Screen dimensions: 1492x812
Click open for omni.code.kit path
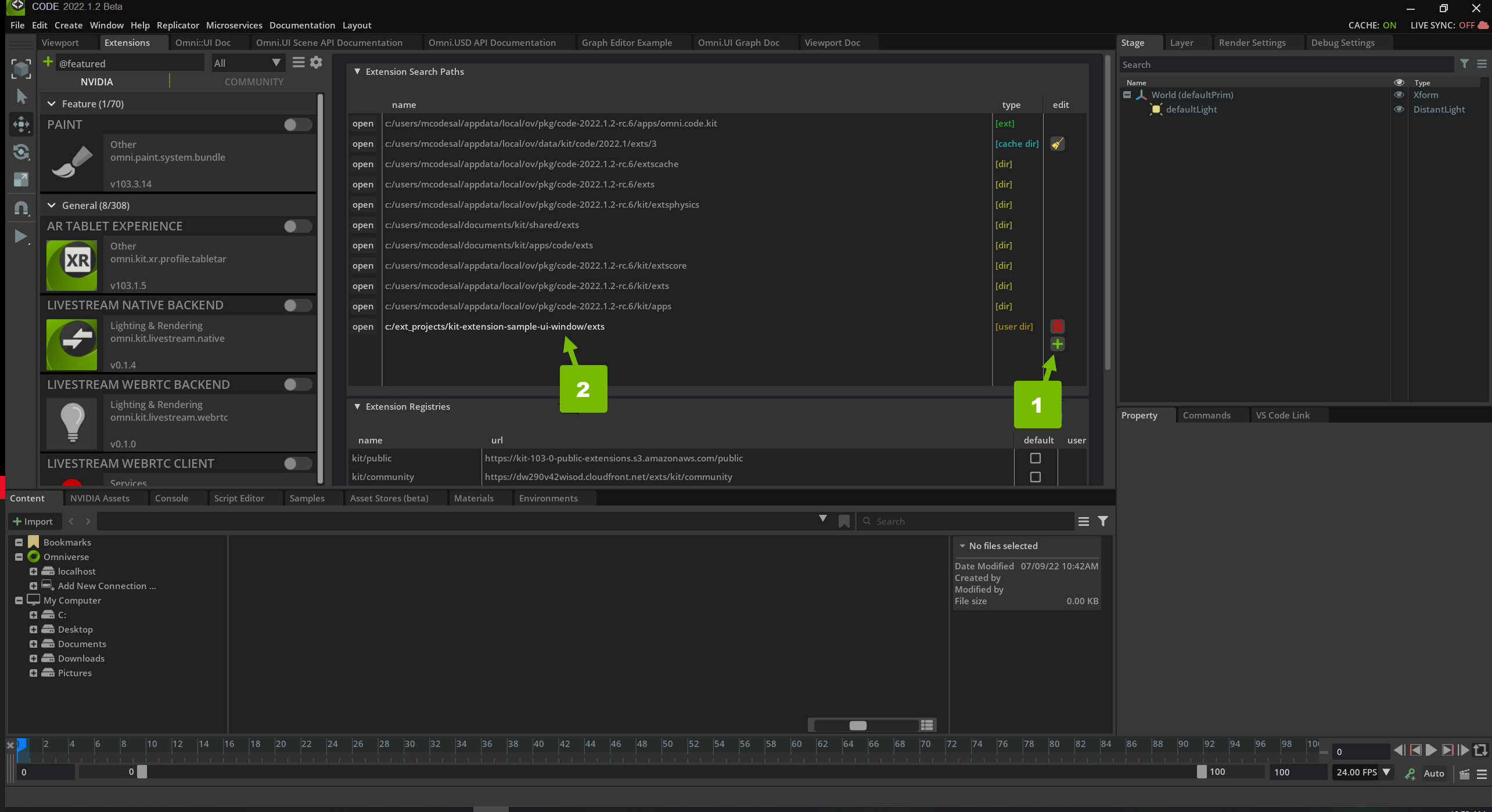pyautogui.click(x=363, y=124)
